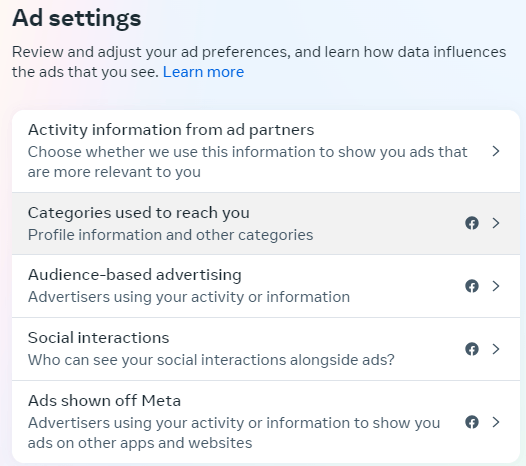Click Advertisers using your activity or information subtitle
The image size is (526, 466).
click(189, 297)
